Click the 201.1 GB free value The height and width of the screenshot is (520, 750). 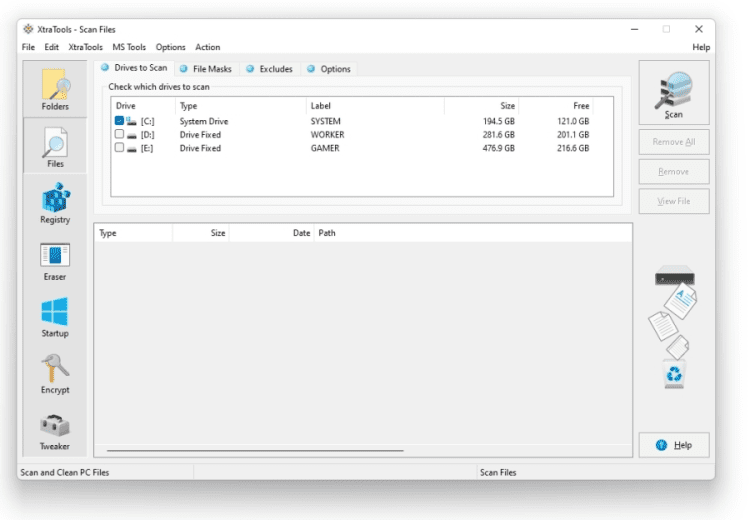click(573, 135)
